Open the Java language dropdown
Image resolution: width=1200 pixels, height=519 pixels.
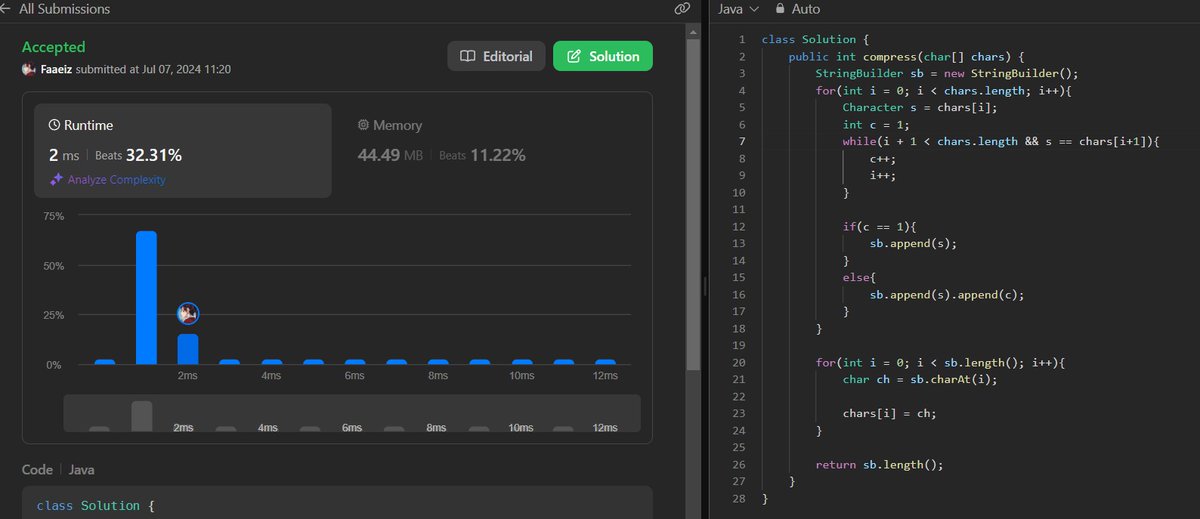[x=739, y=9]
